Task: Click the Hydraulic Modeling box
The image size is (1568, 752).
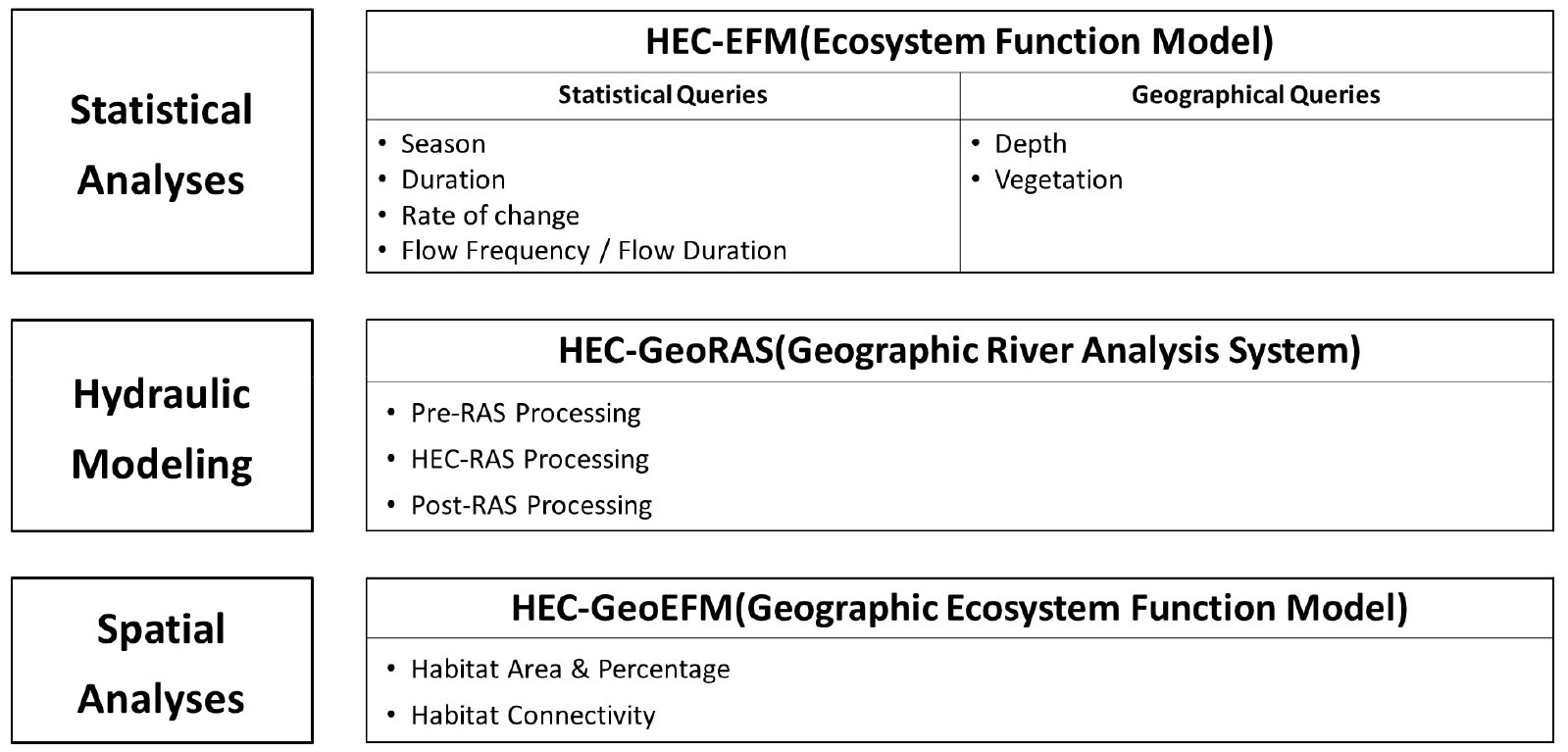Action: (162, 426)
